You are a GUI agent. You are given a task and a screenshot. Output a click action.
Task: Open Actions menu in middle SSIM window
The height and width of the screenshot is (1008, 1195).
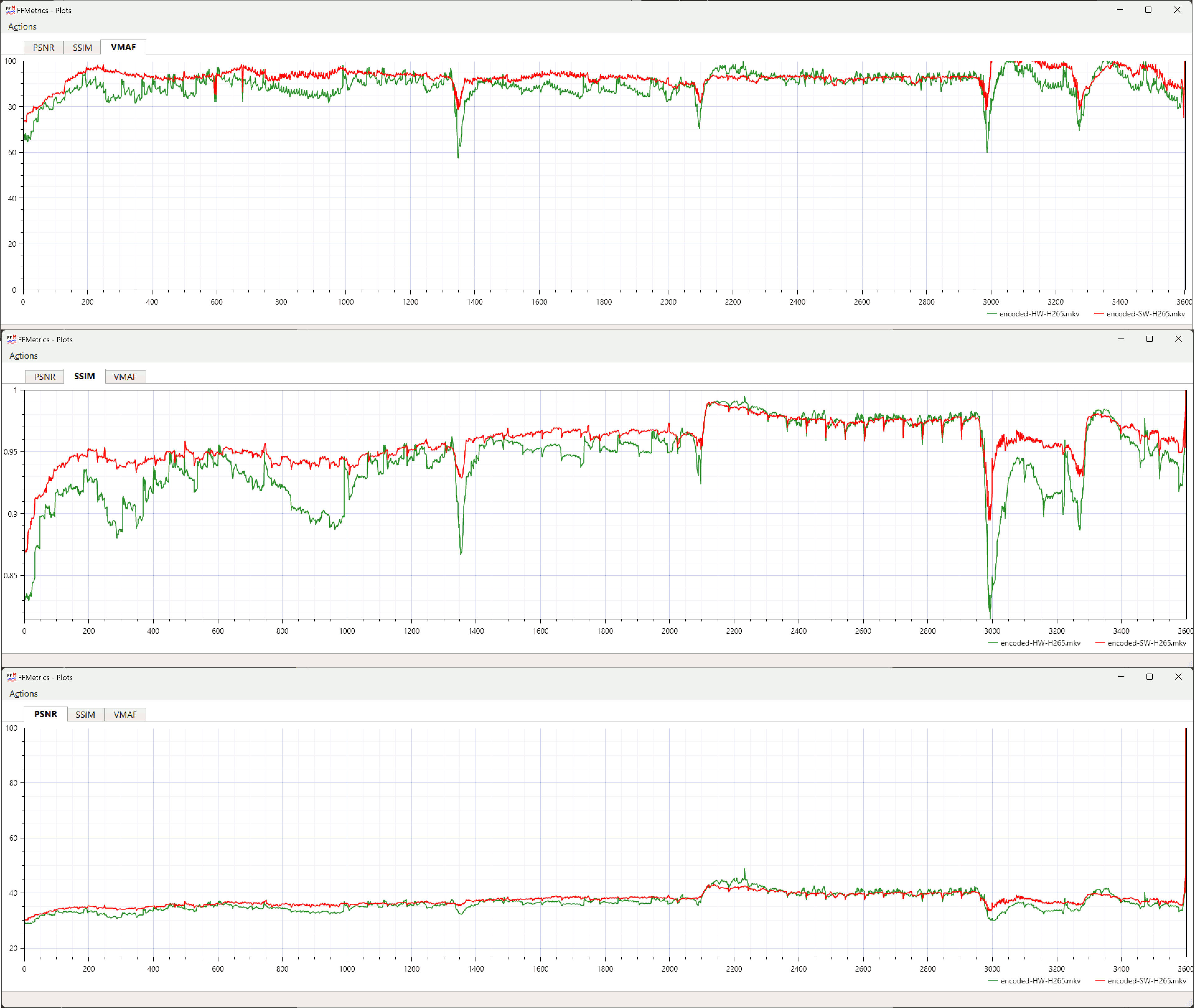click(x=23, y=356)
